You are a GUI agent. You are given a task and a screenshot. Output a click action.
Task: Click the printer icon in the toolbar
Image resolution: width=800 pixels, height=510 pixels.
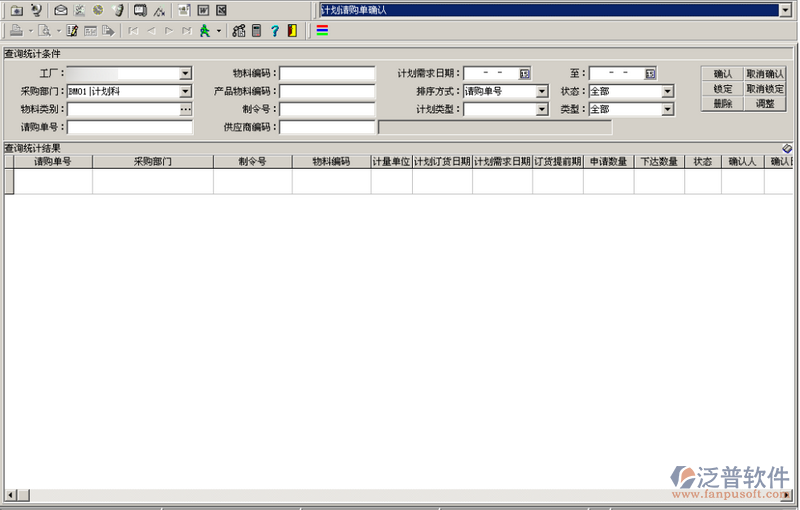[x=17, y=31]
